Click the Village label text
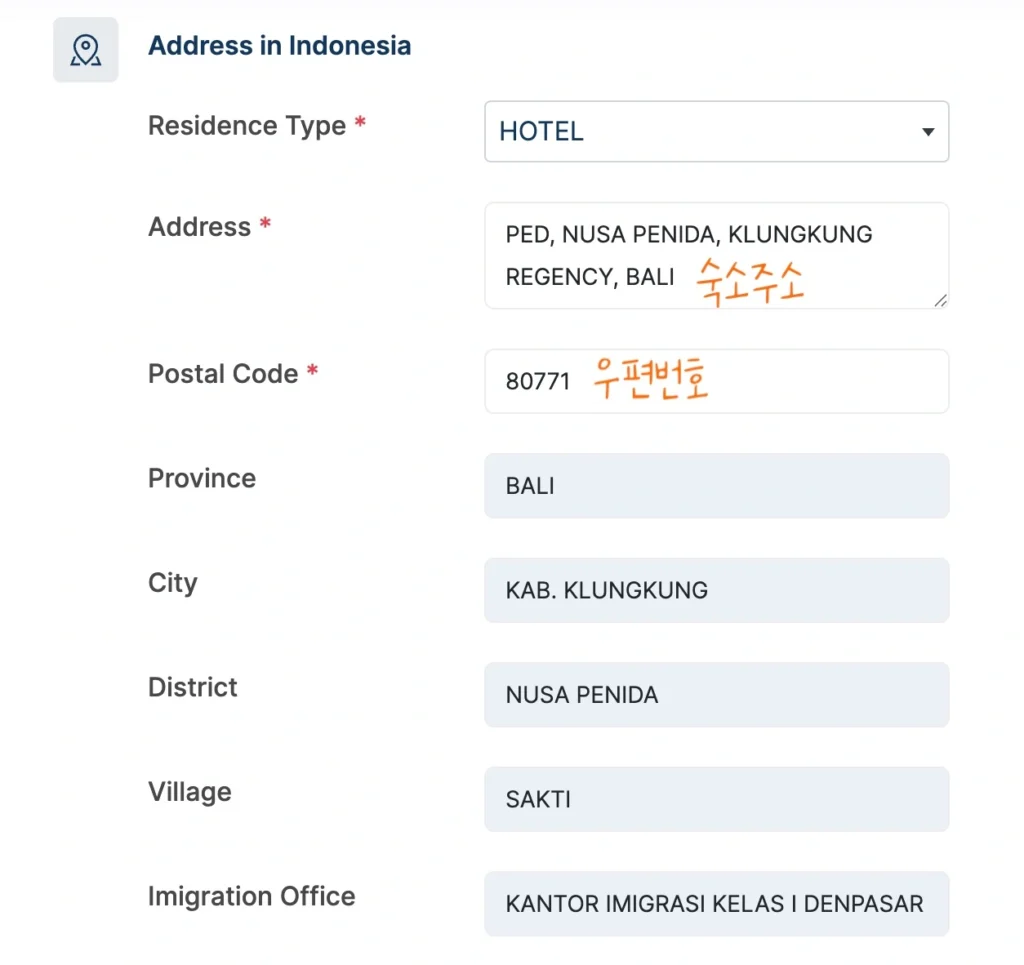Screen dimensions: 1024x965 coord(190,792)
